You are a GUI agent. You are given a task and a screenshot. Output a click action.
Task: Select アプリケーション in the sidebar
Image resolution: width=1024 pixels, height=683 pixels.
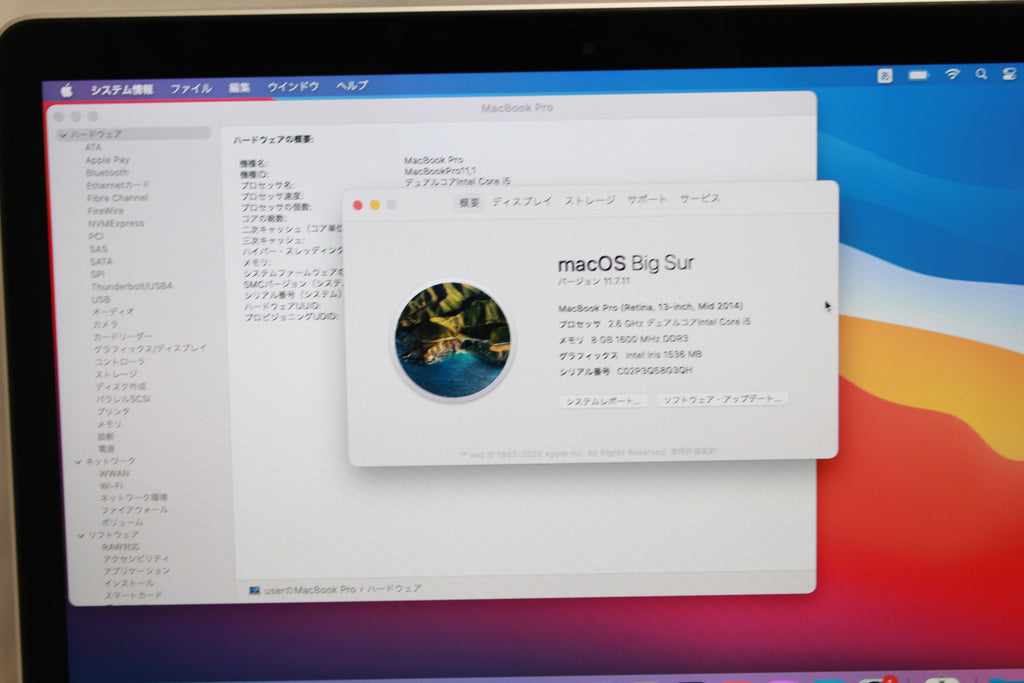click(x=136, y=571)
